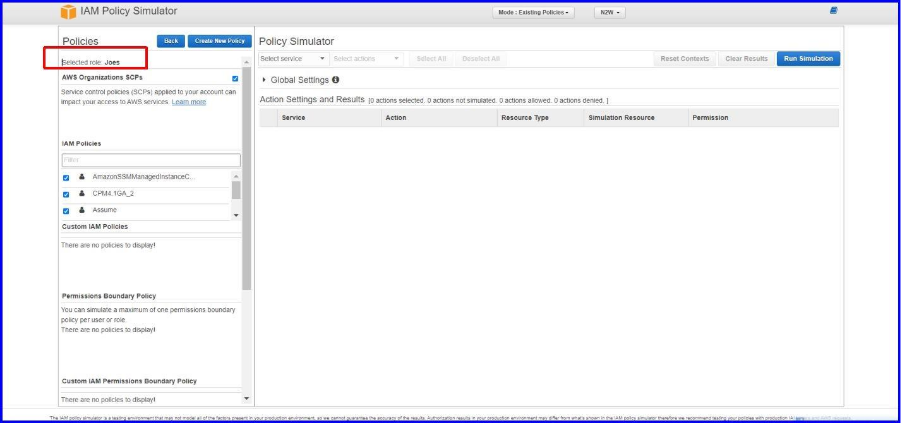Open the Select actions dropdown
Viewport: 903px width, 423px height.
(x=366, y=59)
